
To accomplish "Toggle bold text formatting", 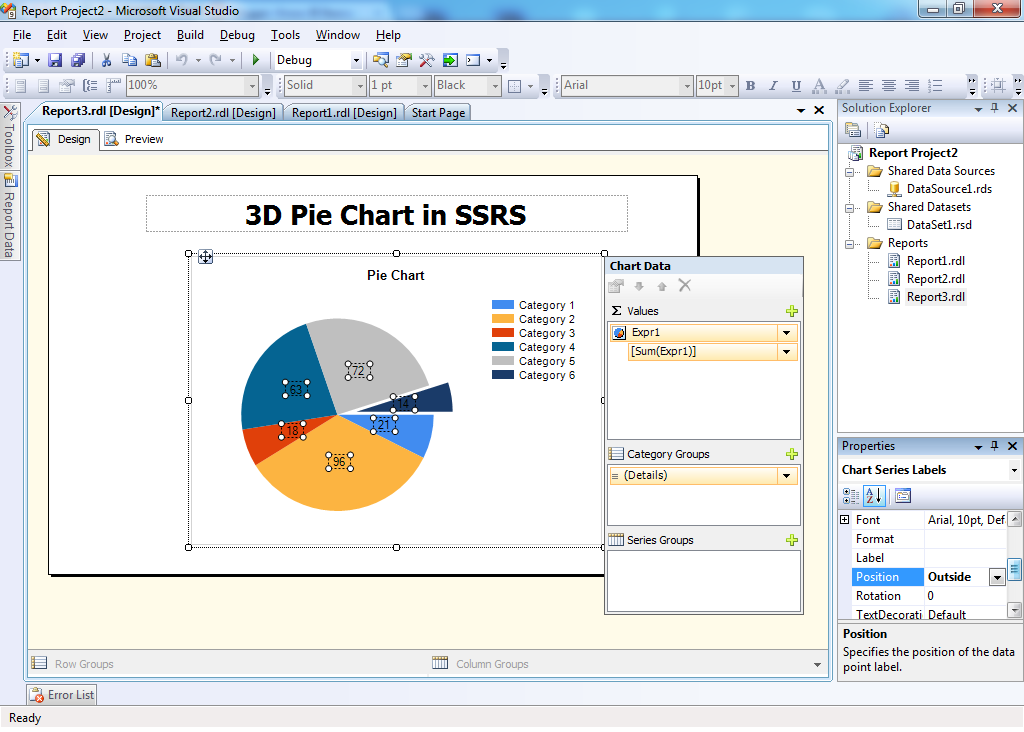I will [x=750, y=86].
